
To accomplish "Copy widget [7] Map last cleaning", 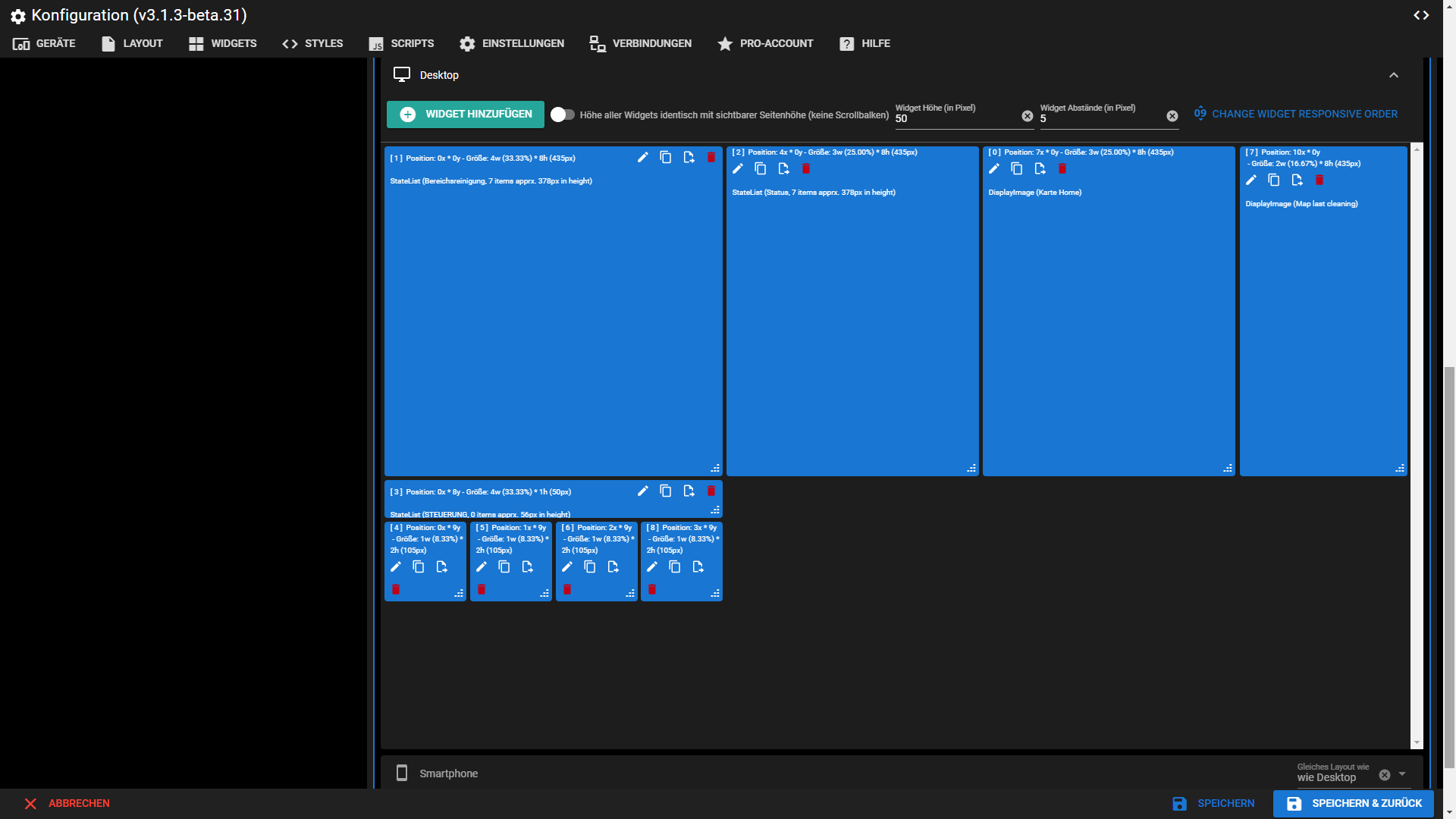I will point(1273,180).
